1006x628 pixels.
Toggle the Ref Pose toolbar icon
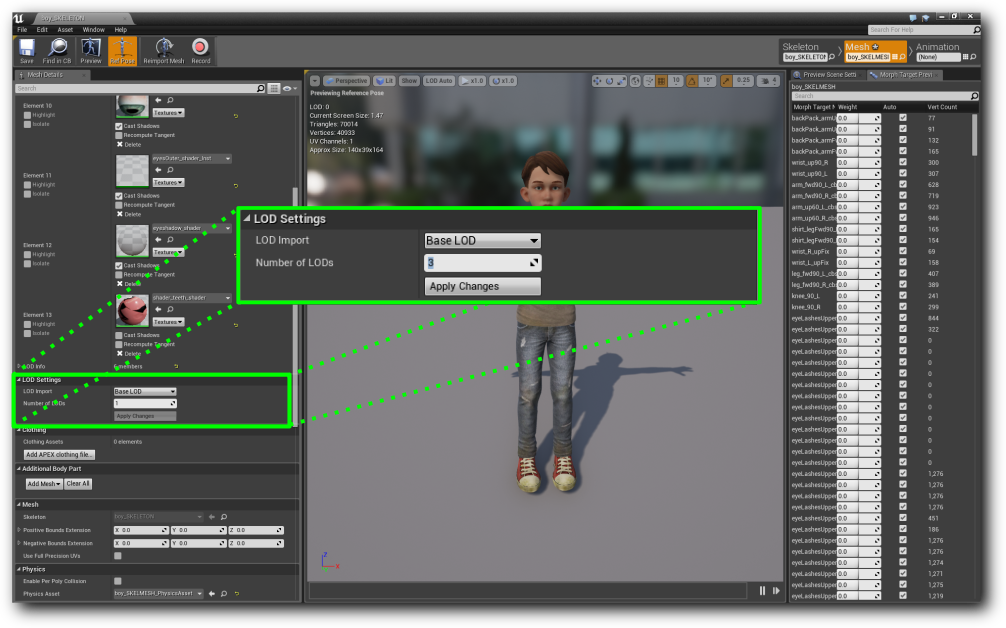click(x=123, y=47)
